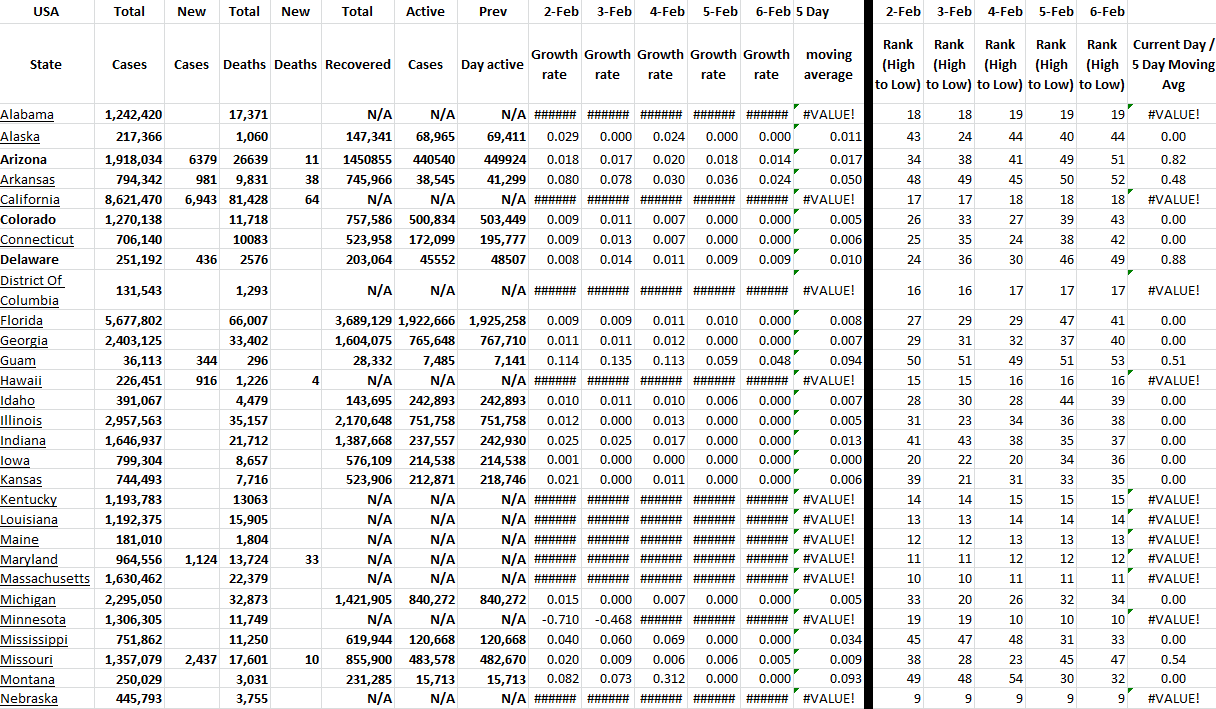Select Alabama's #VALUE! moving average cell
The image size is (1216, 709).
pyautogui.click(x=829, y=115)
